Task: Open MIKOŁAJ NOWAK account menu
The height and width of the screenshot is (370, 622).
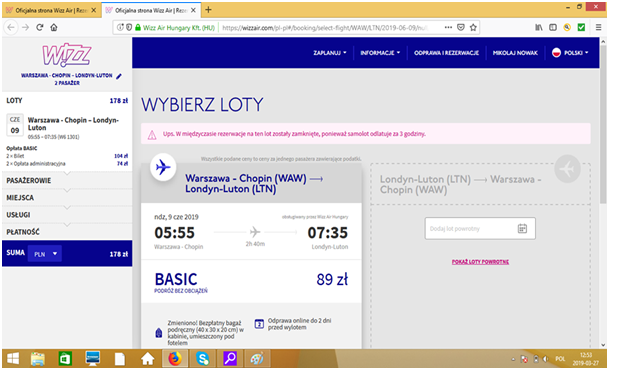Action: coord(515,53)
